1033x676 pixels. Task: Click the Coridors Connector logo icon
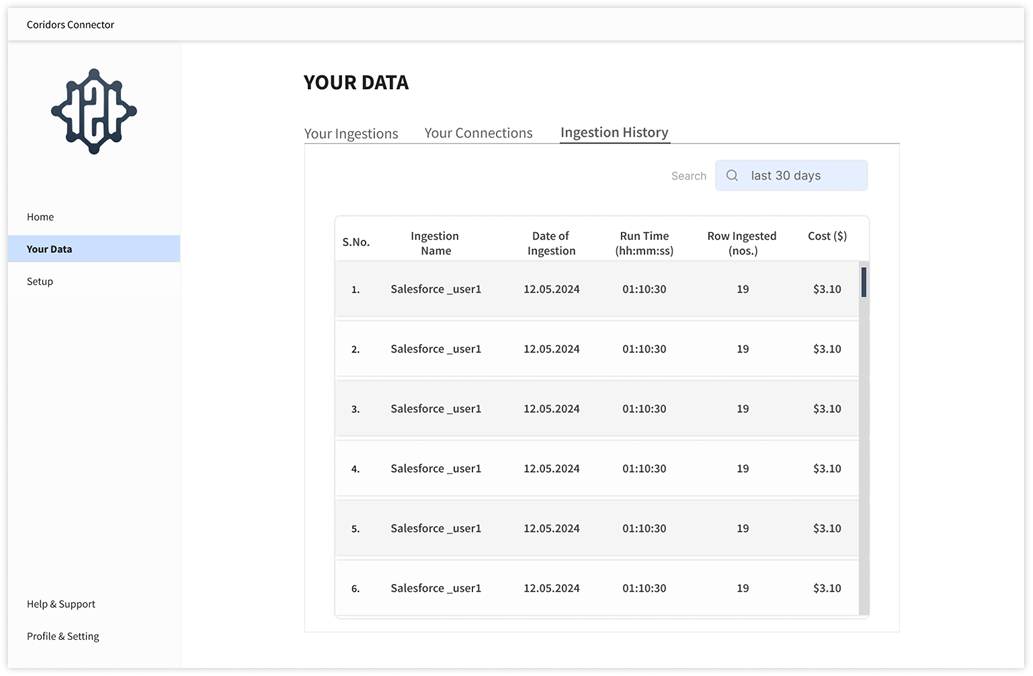[94, 111]
